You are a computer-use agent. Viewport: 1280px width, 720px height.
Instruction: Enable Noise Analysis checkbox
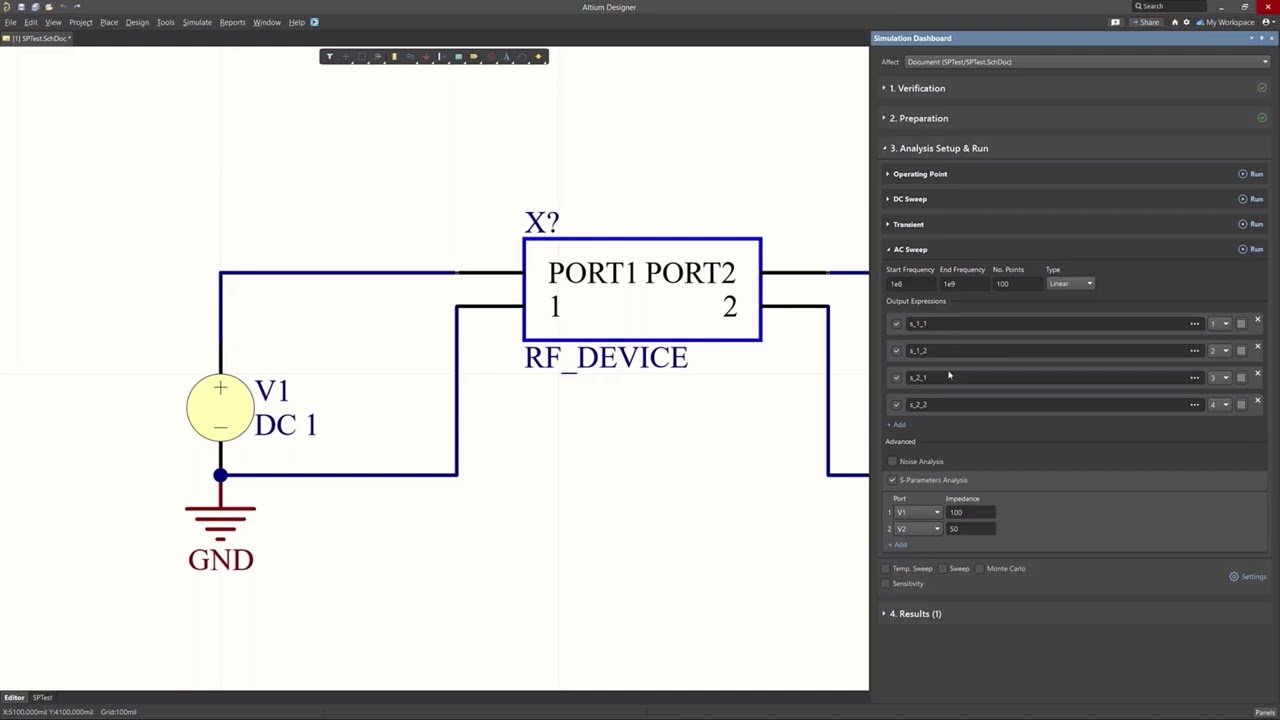point(893,462)
